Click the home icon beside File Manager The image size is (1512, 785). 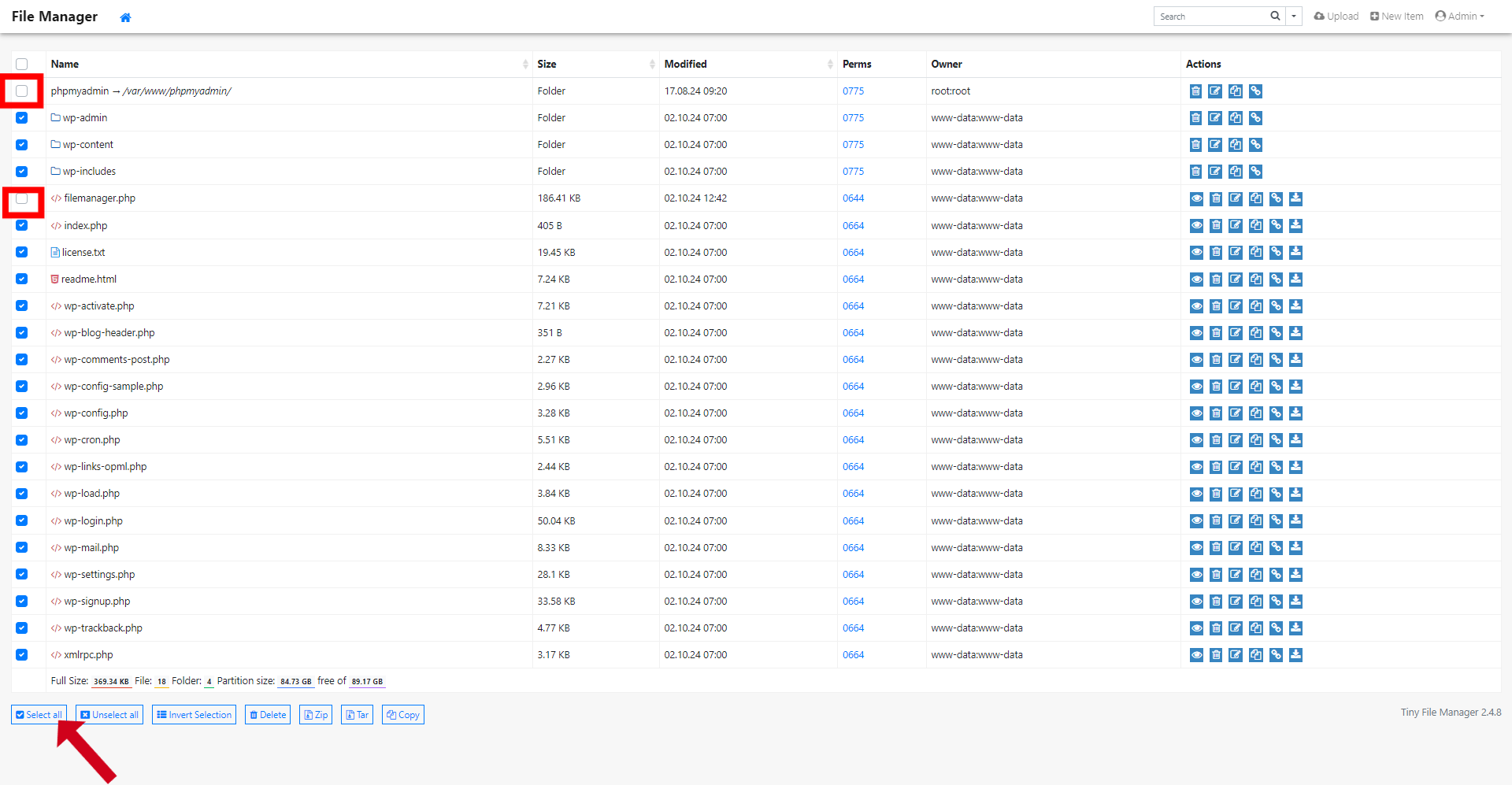[x=125, y=17]
